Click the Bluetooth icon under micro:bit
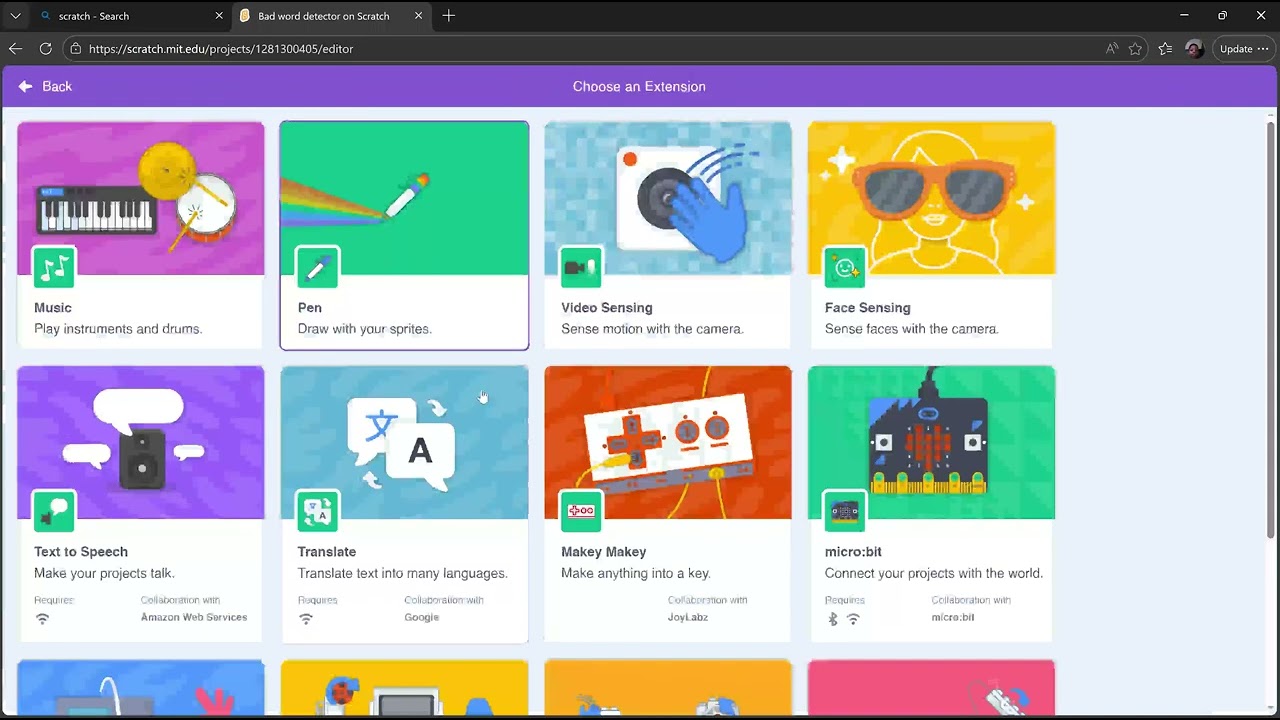The width and height of the screenshot is (1280, 720). click(833, 619)
